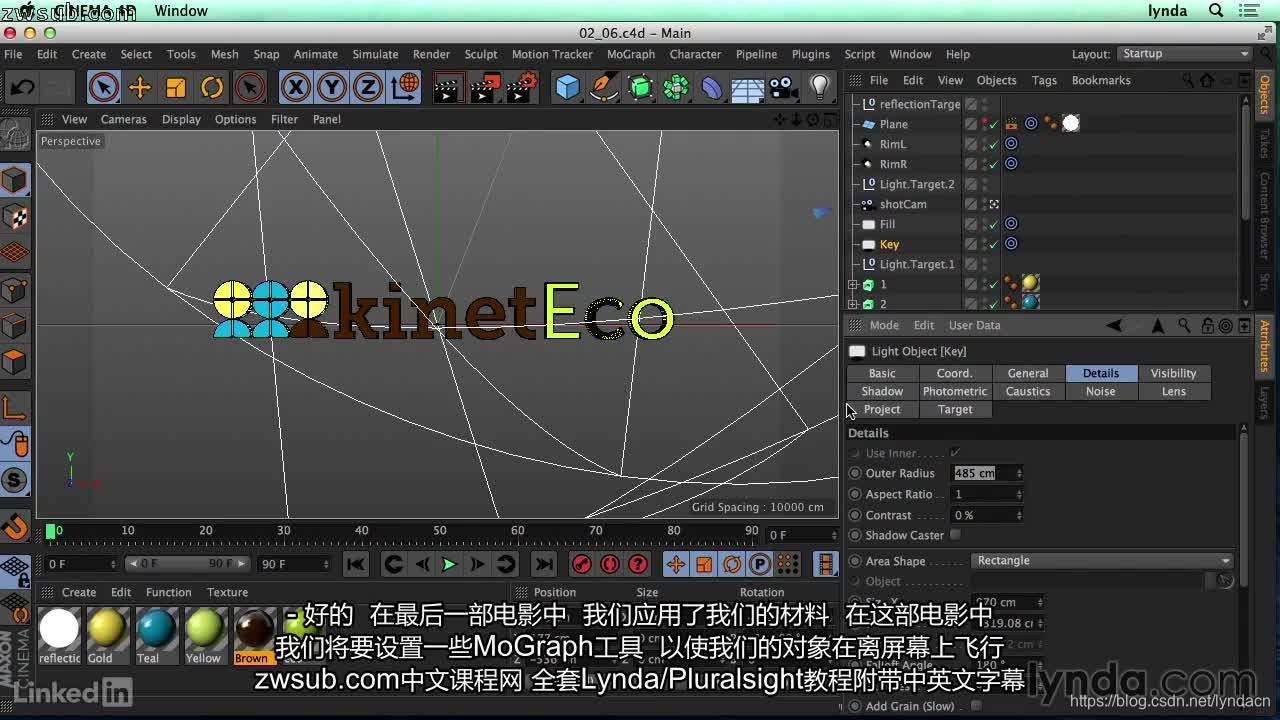Click Go to End of animation

click(x=544, y=564)
